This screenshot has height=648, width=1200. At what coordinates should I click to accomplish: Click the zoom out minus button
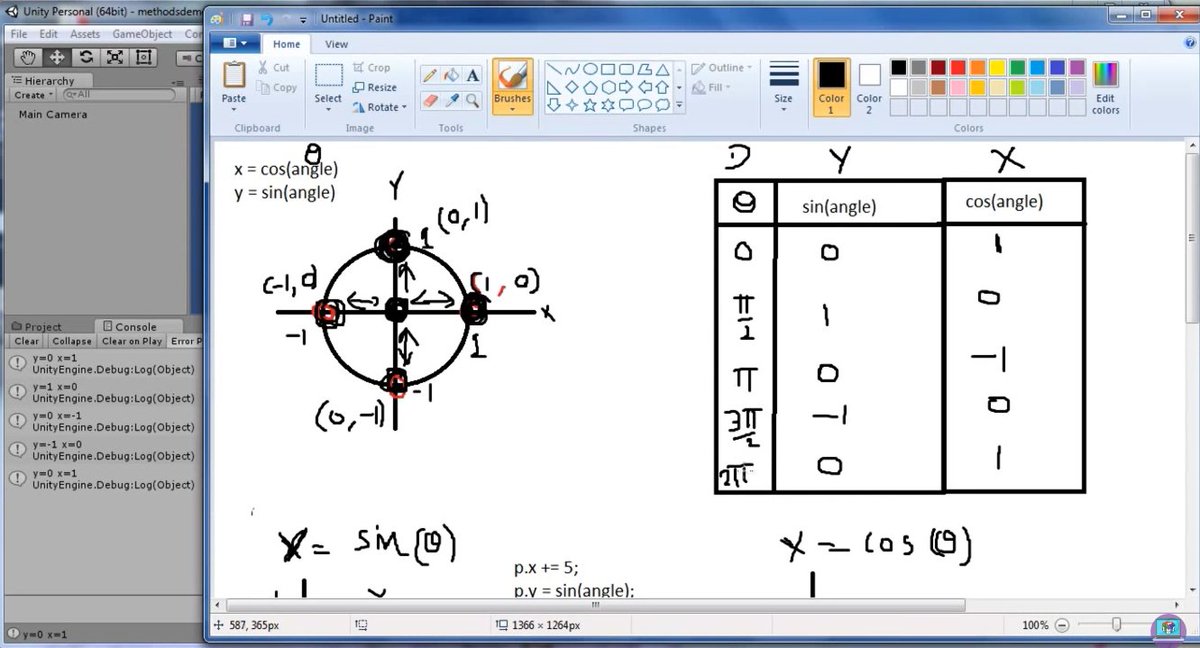pyautogui.click(x=1063, y=625)
